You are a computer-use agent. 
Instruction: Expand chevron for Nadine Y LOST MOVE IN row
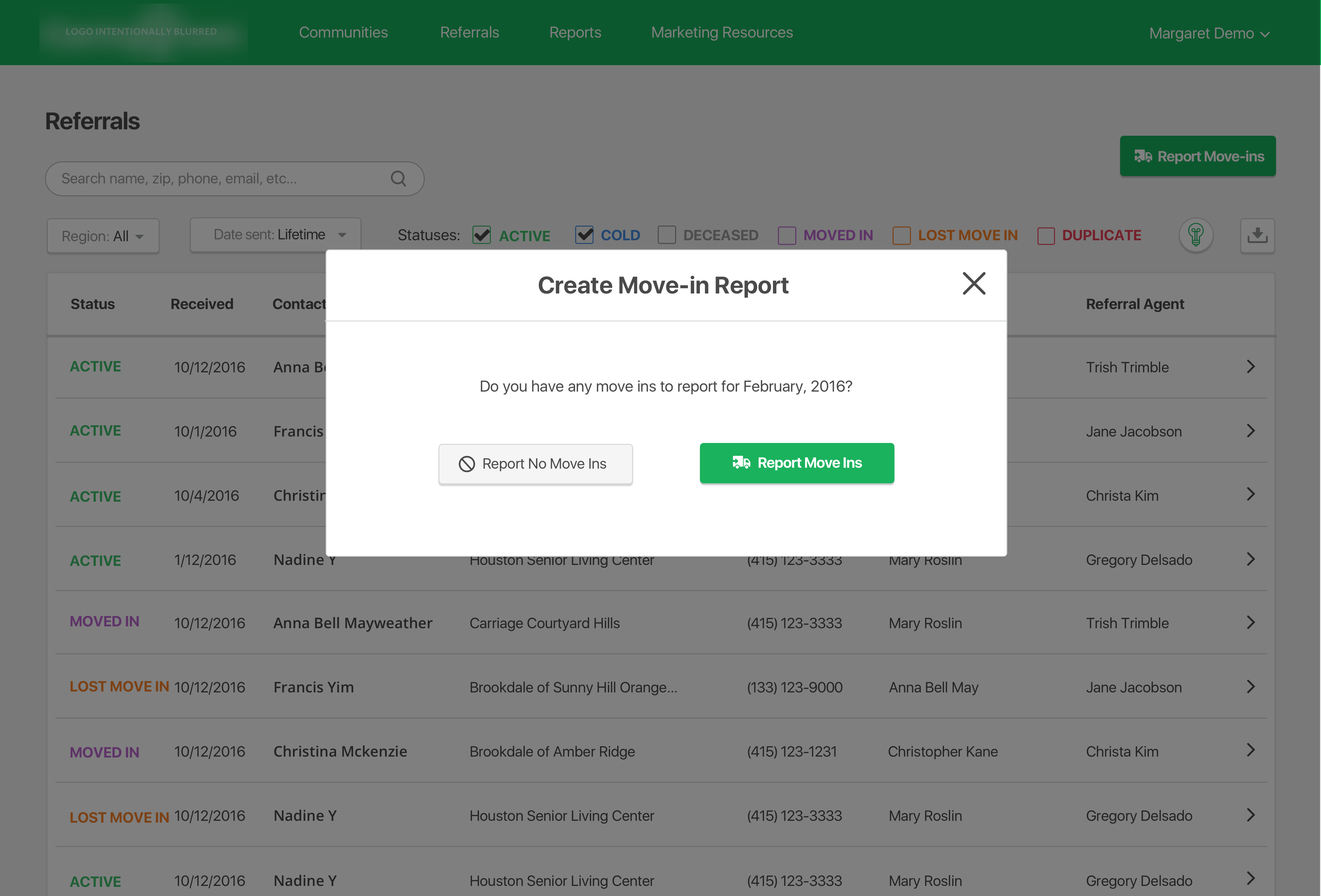(1251, 815)
